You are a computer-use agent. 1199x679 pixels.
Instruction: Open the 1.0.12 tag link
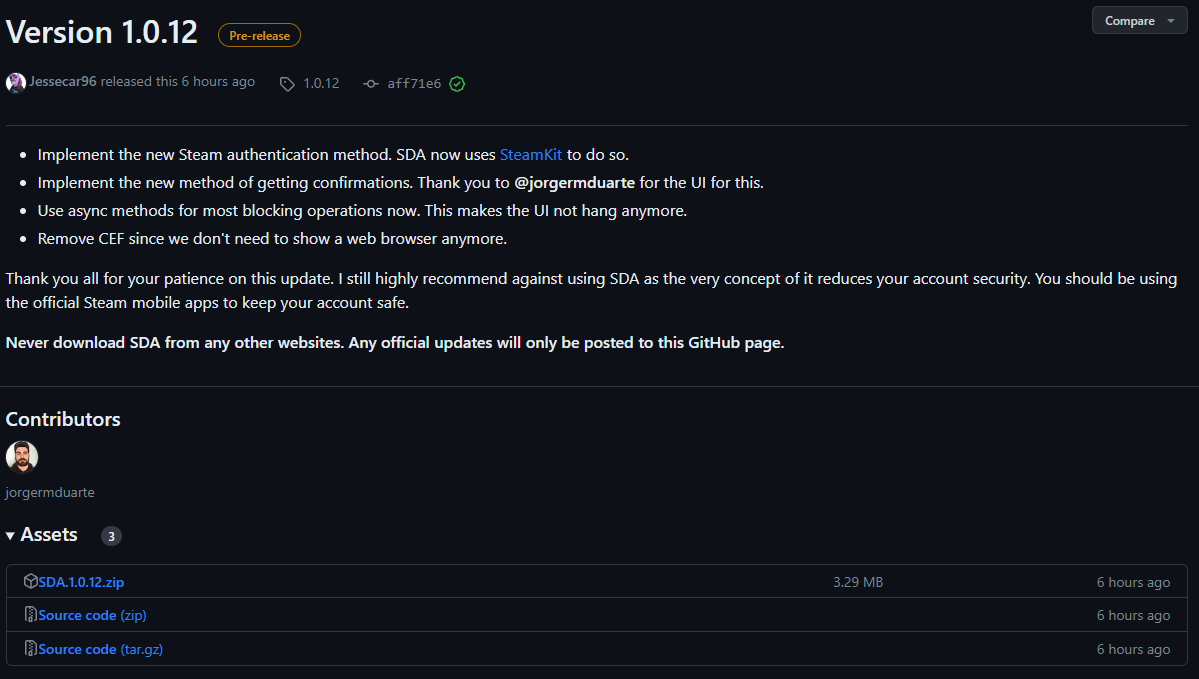(x=321, y=83)
